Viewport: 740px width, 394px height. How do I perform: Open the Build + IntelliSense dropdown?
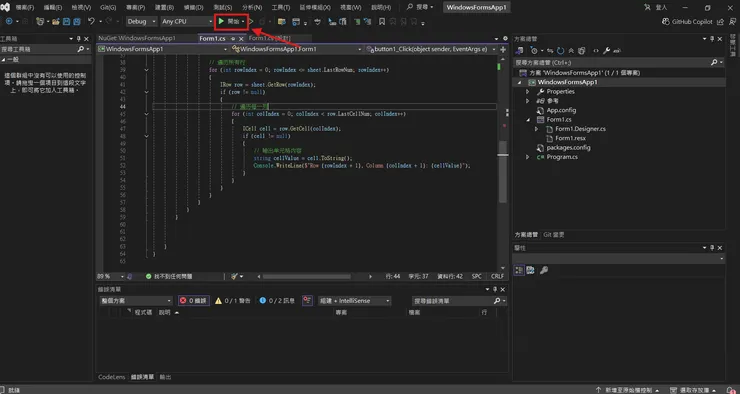point(354,301)
